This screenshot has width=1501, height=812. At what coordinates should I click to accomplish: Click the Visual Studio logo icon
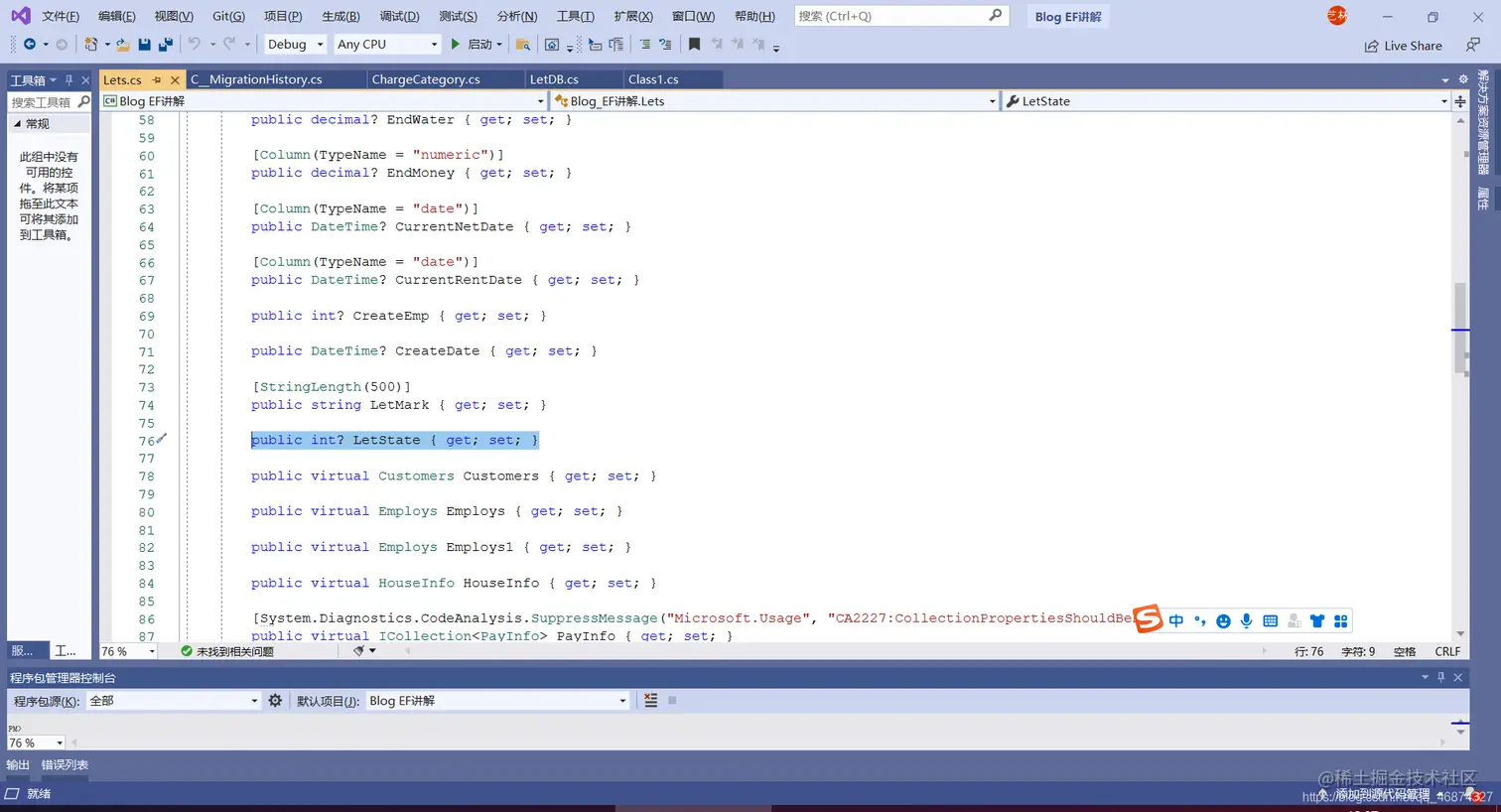pos(21,16)
